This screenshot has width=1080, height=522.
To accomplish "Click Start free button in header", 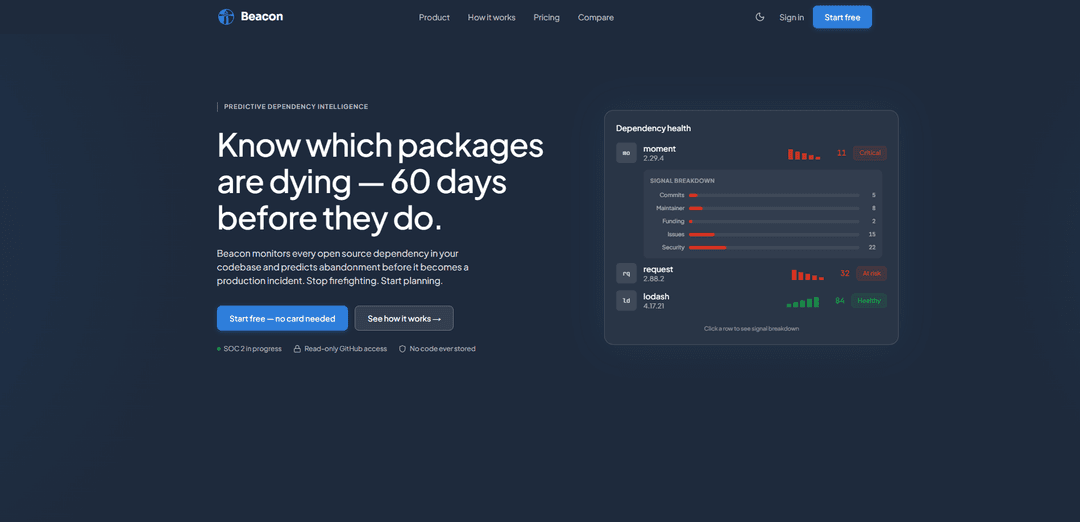I will click(x=842, y=17).
